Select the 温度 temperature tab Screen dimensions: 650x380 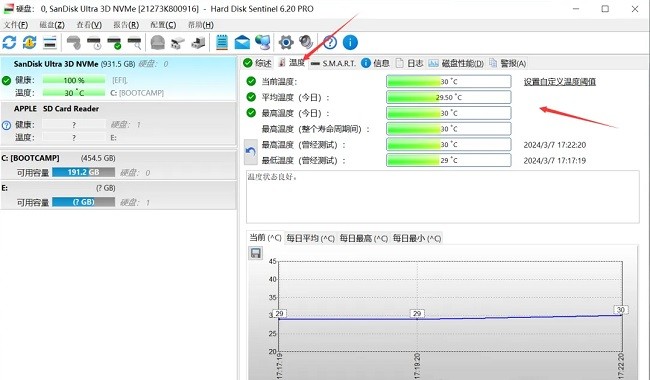[x=292, y=63]
